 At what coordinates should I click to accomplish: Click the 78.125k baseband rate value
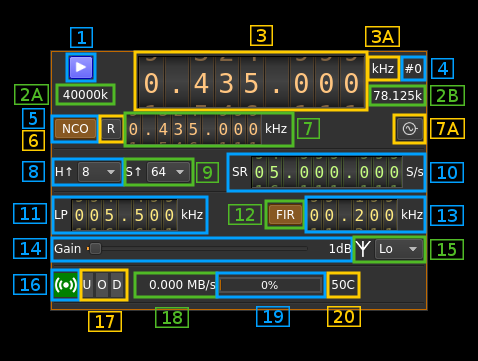tap(398, 96)
